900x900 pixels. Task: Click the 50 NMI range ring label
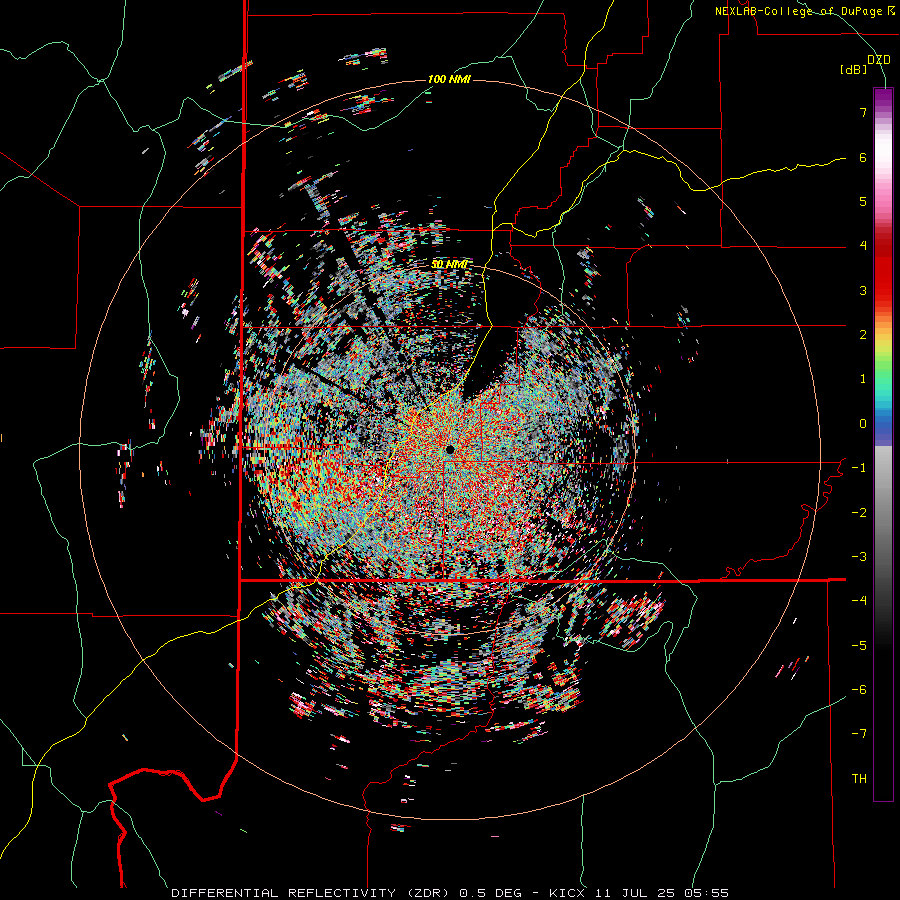(449, 264)
